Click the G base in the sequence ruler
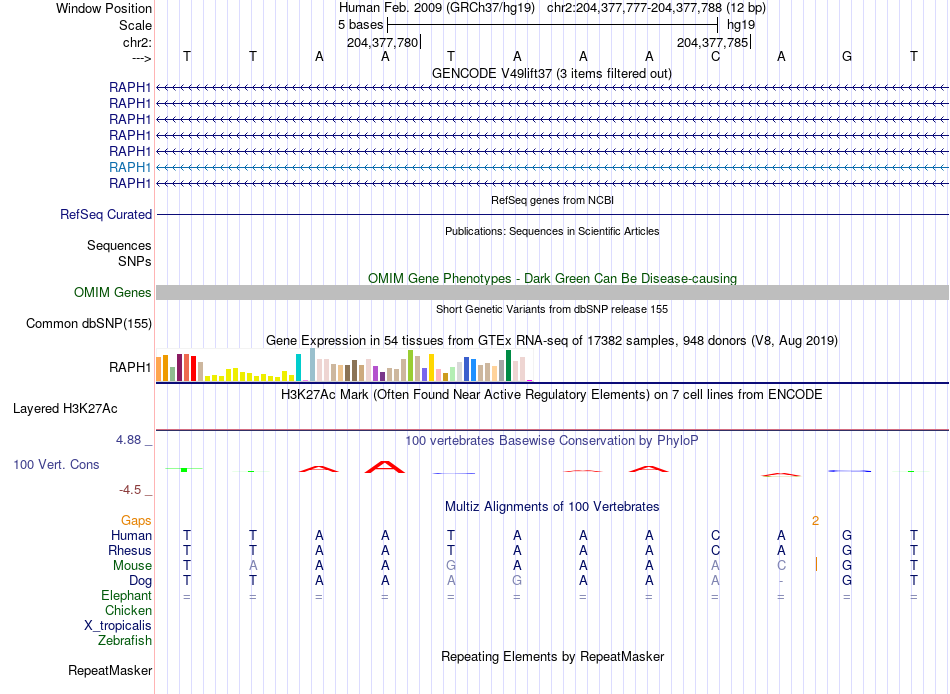The width and height of the screenshot is (950, 694). 847,56
